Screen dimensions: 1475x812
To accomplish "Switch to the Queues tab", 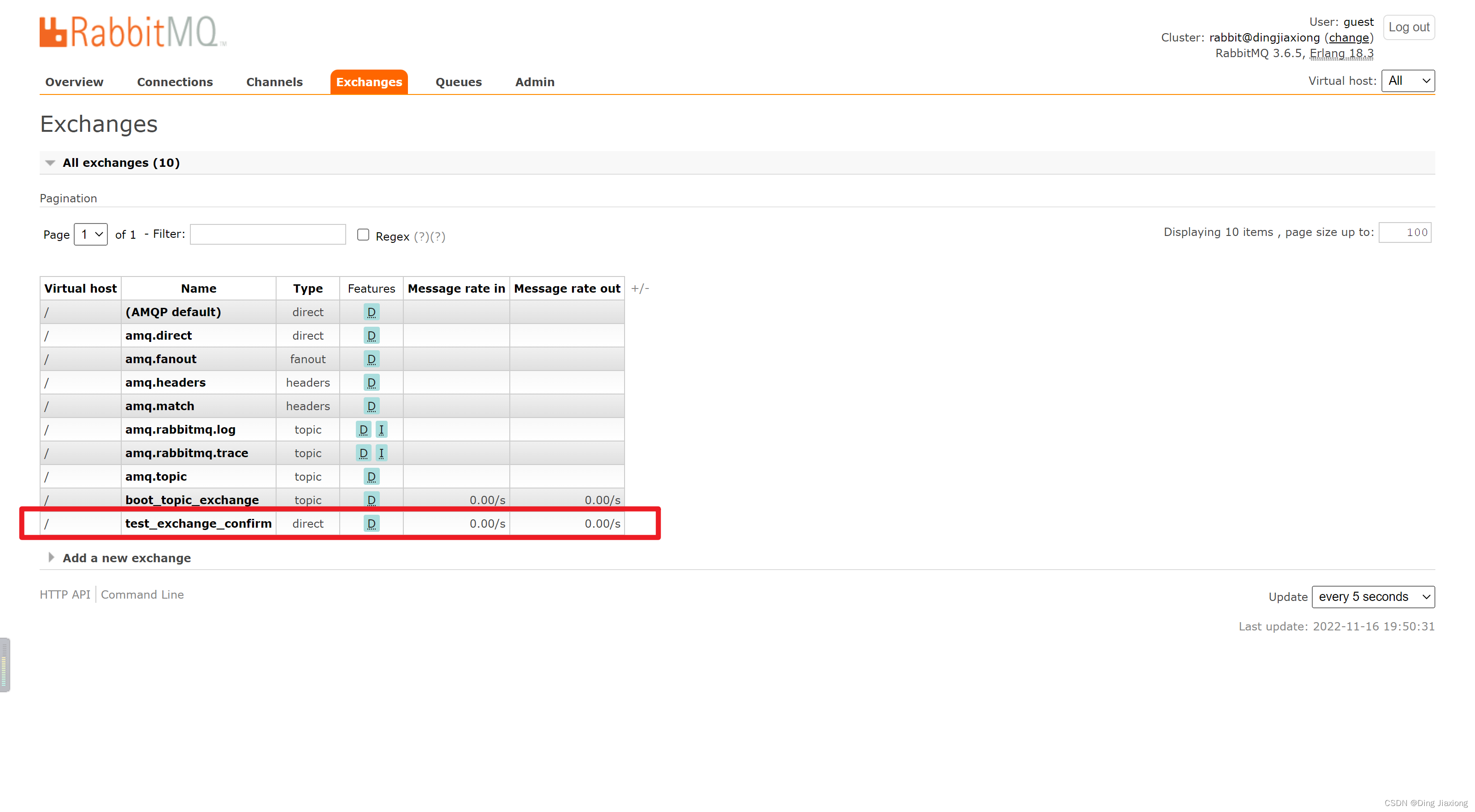I will pyautogui.click(x=459, y=81).
